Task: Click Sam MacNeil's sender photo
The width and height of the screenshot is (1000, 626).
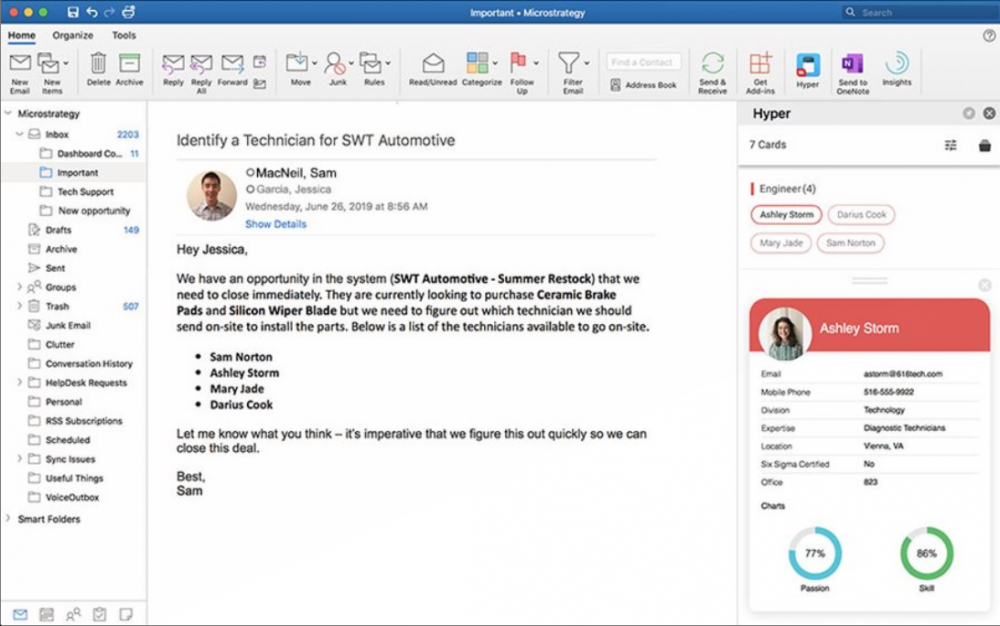Action: 211,196
